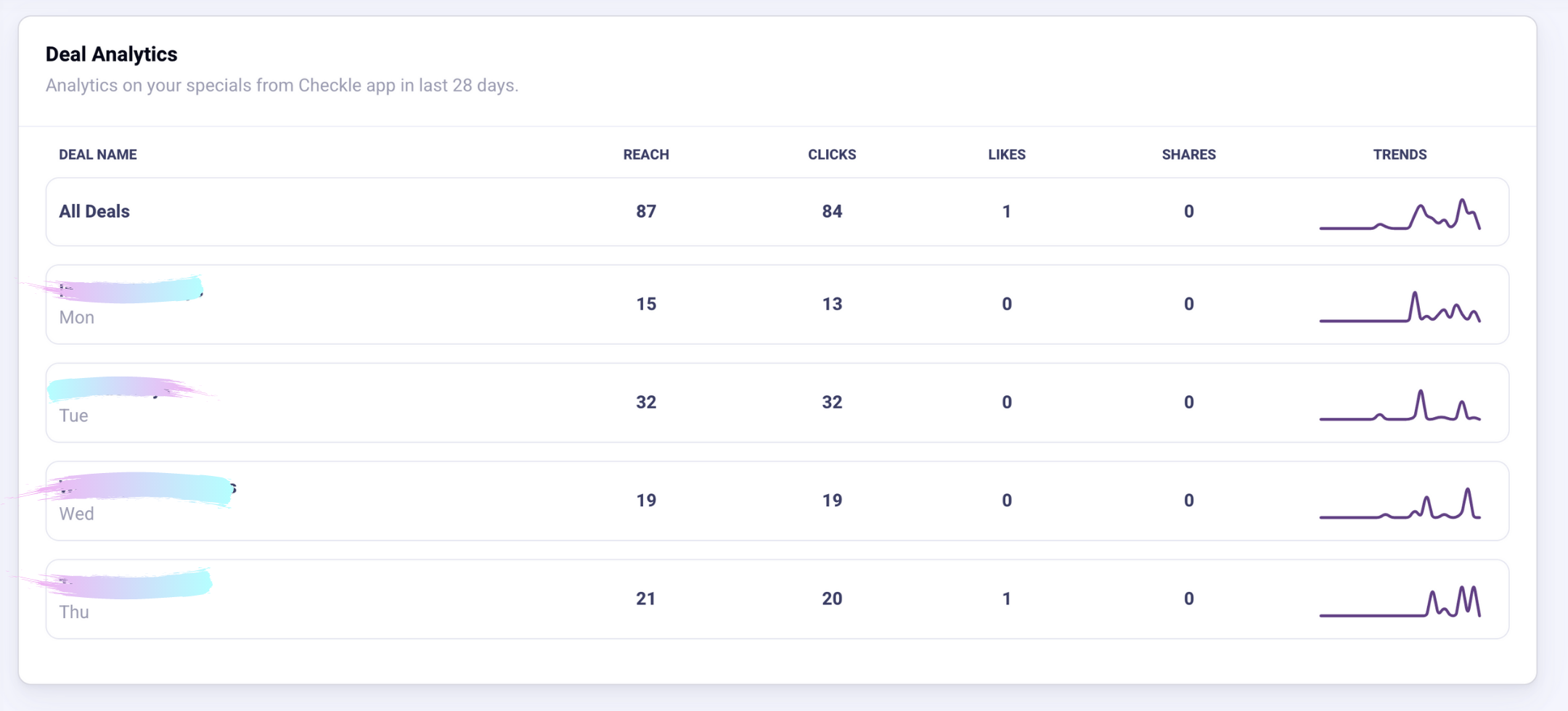Open the Thu deal trend sparkline
The image size is (1568, 711).
(1400, 601)
